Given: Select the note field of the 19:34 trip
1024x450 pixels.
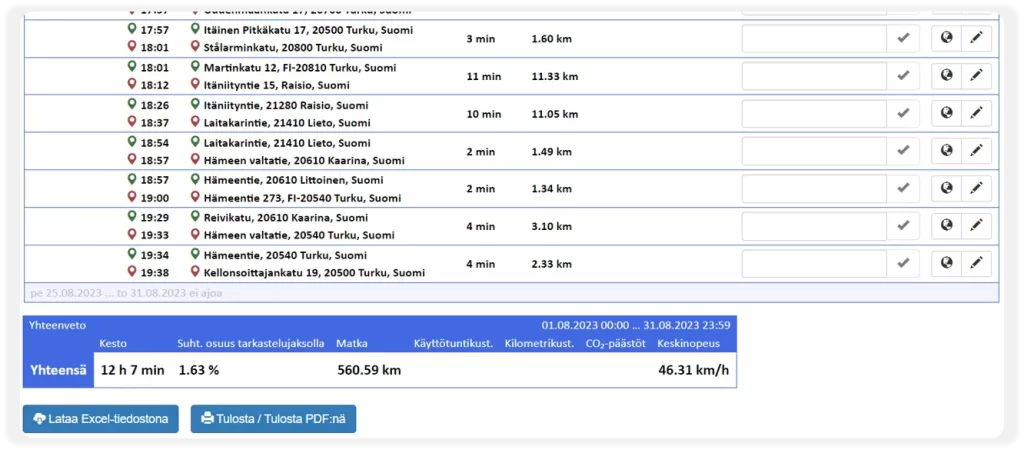Looking at the screenshot, I should [814, 264].
